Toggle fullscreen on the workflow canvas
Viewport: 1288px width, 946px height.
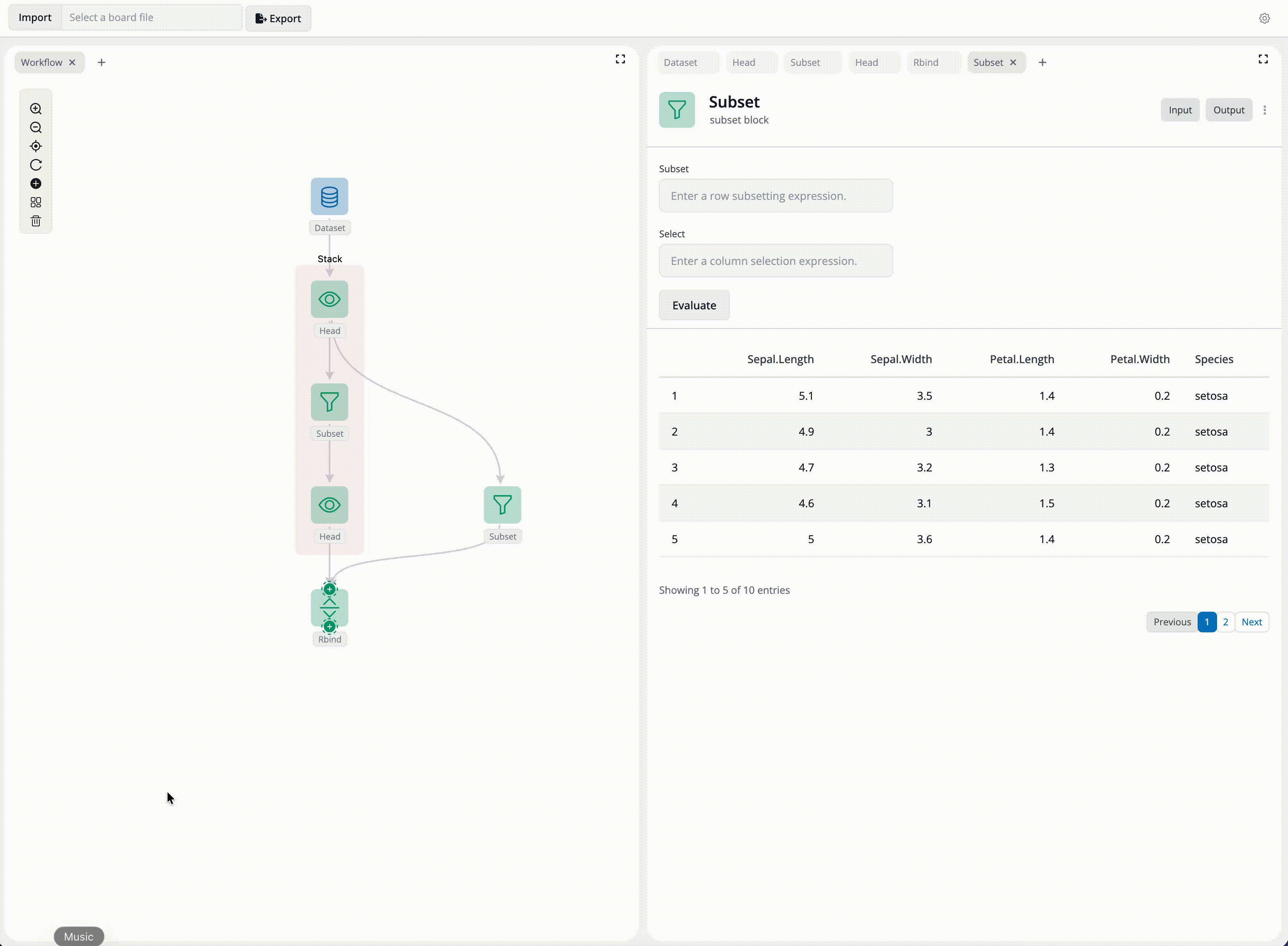pyautogui.click(x=620, y=58)
